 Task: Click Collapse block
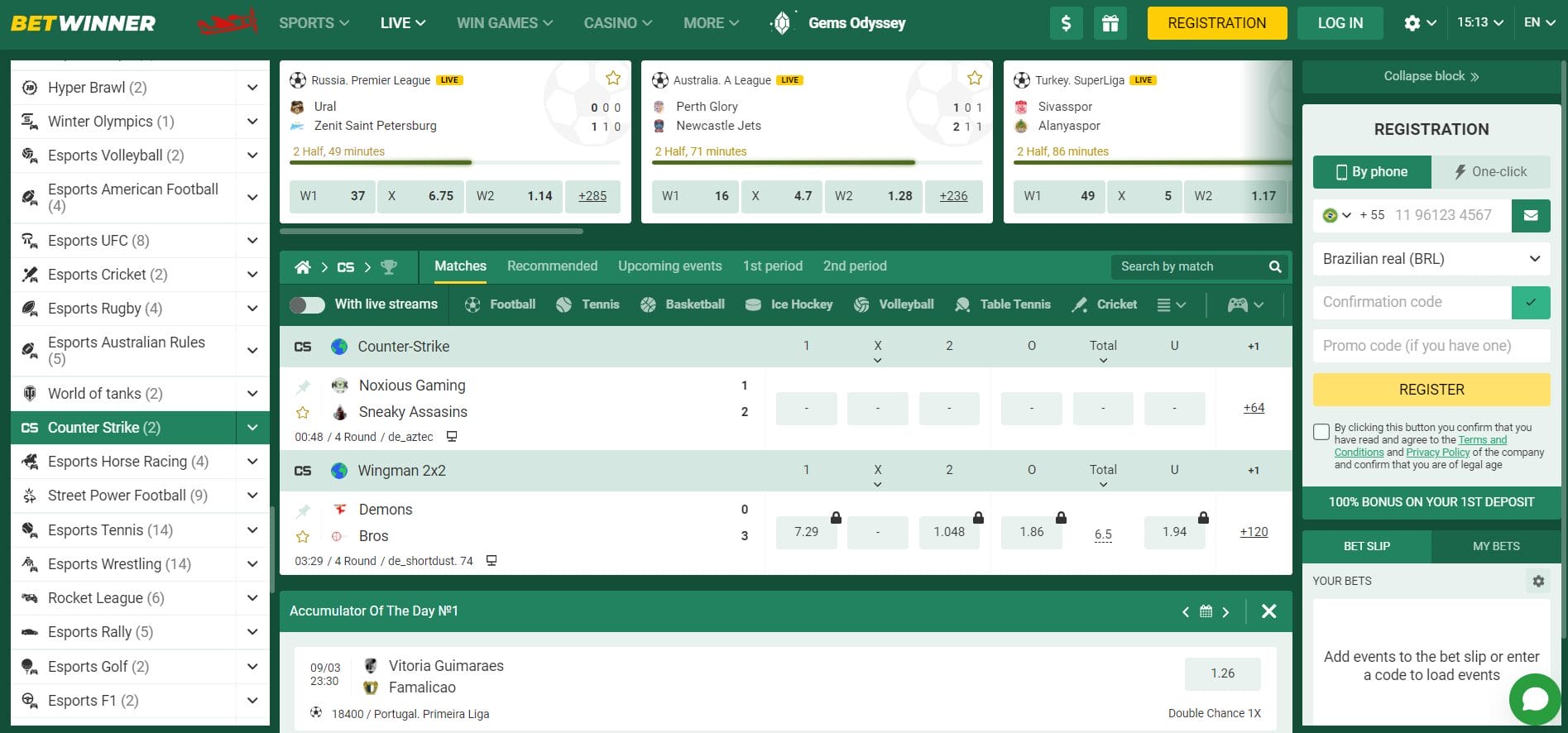point(1431,76)
